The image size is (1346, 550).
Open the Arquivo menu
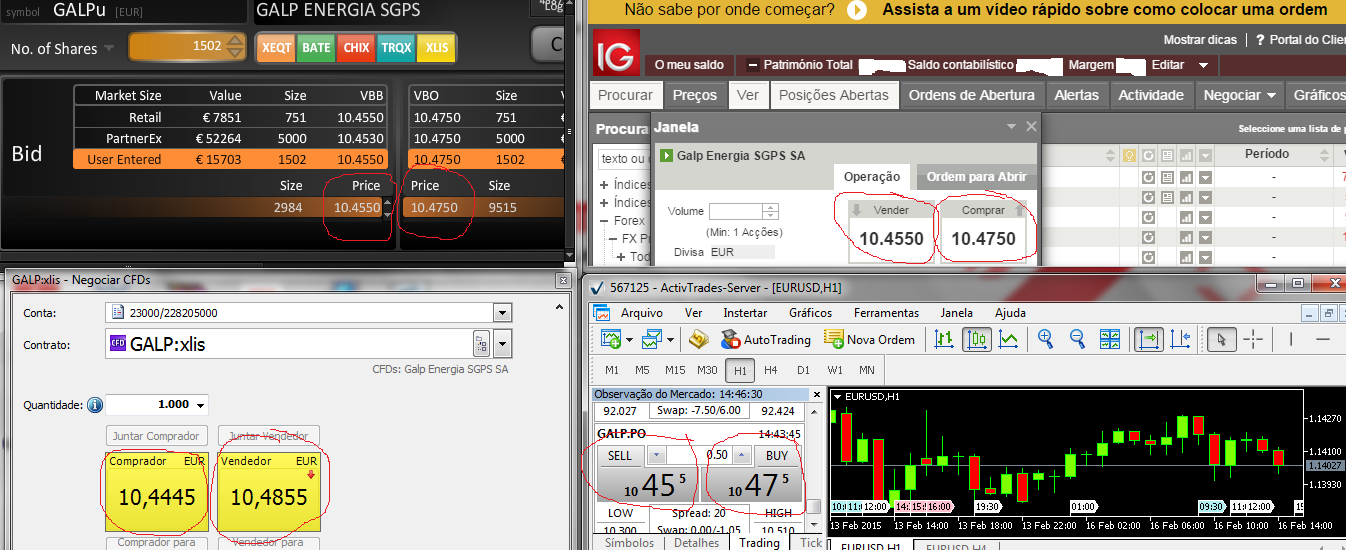pos(641,312)
